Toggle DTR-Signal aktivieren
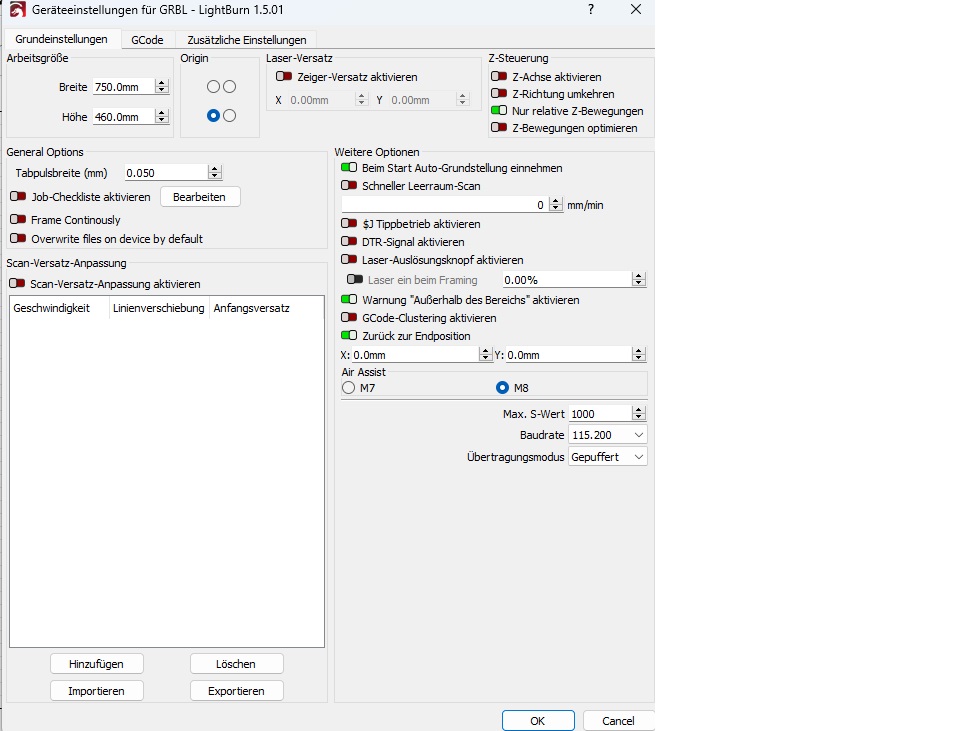960x731 pixels. point(349,241)
